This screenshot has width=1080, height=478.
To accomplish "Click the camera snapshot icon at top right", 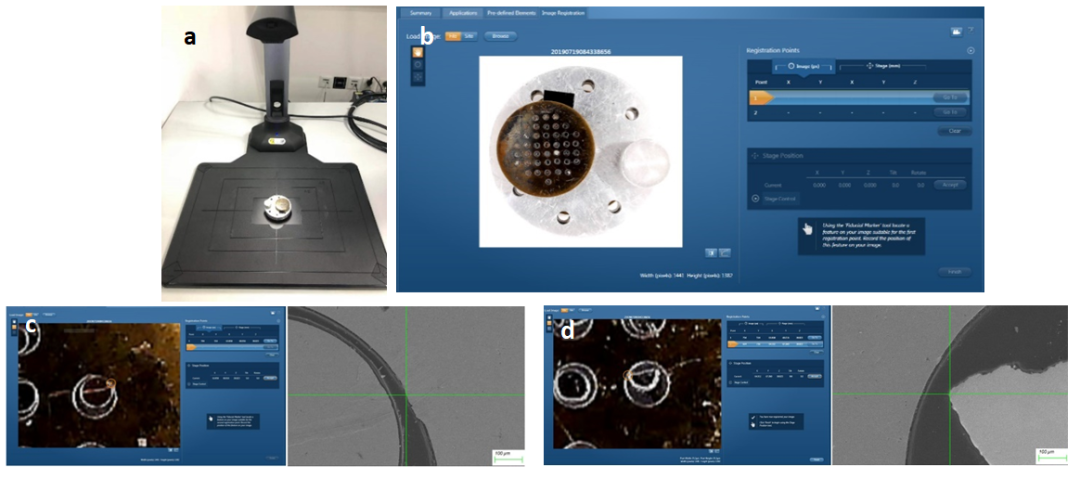I will [x=956, y=32].
